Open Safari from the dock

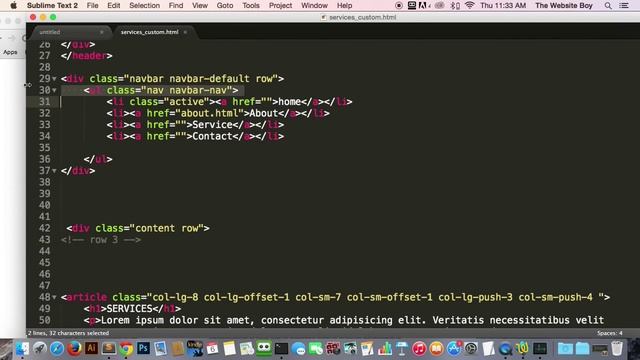57,348
